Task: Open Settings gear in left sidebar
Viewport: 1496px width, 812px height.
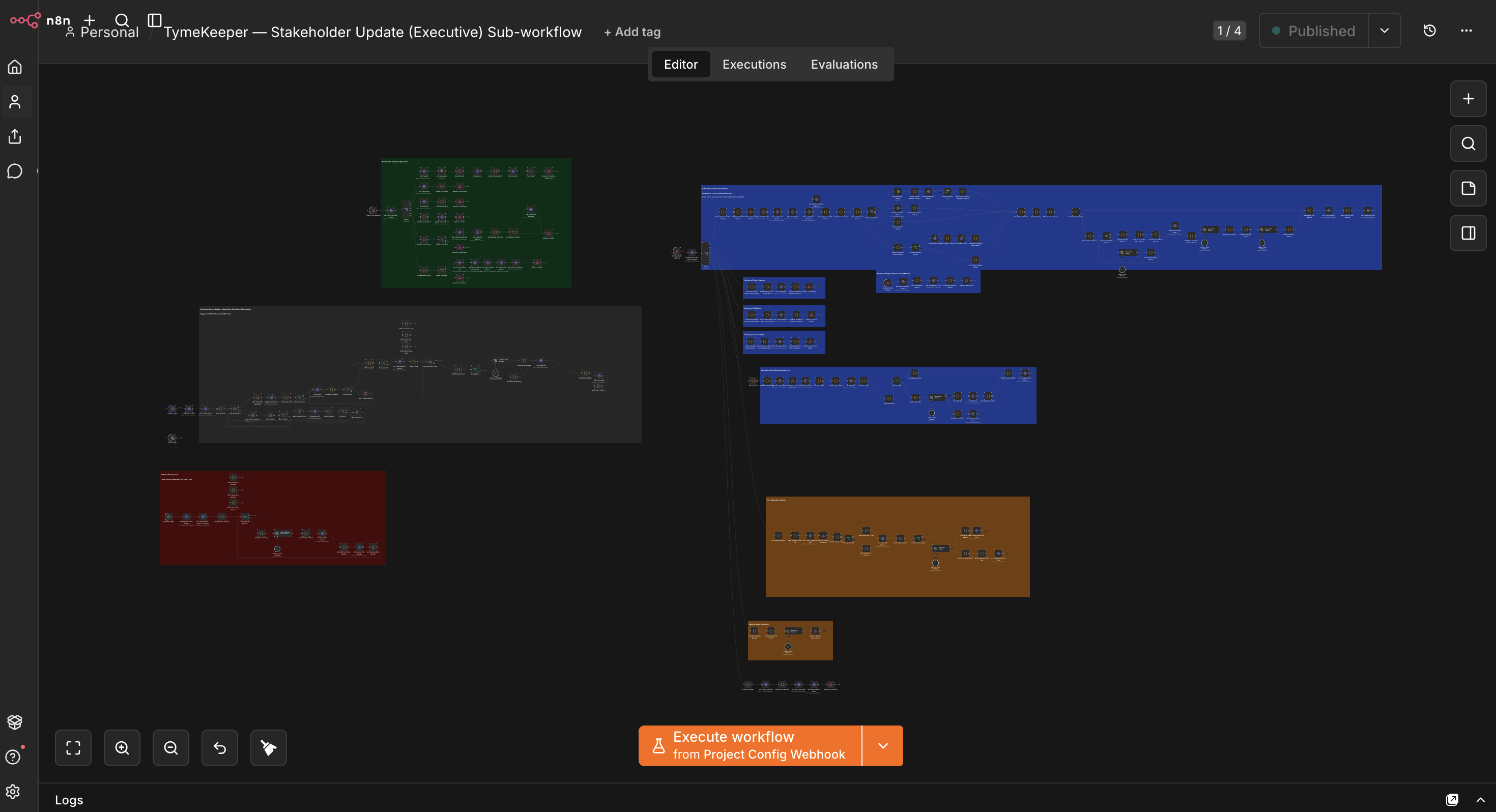Action: pyautogui.click(x=13, y=792)
